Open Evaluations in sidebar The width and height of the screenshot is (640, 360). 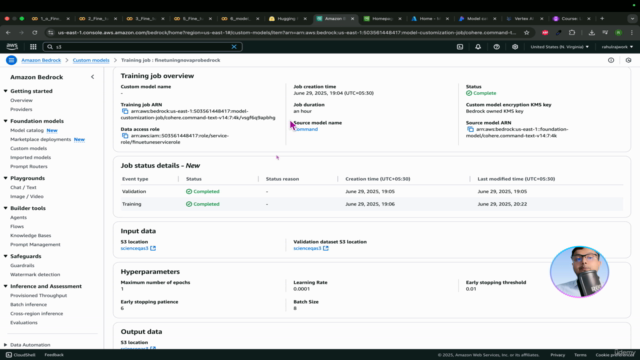coord(24,322)
